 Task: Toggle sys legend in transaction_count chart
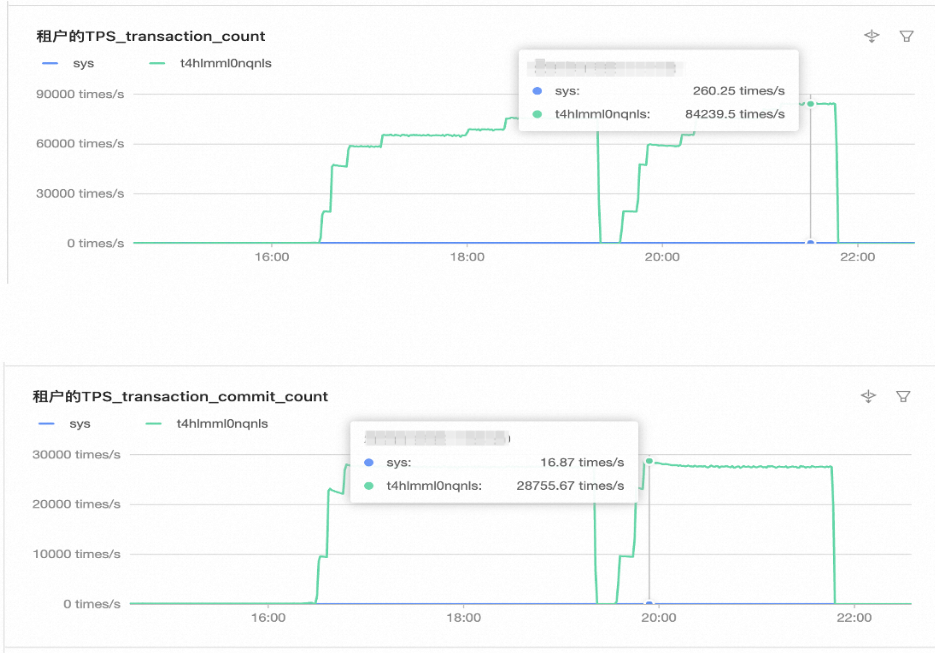[68, 63]
